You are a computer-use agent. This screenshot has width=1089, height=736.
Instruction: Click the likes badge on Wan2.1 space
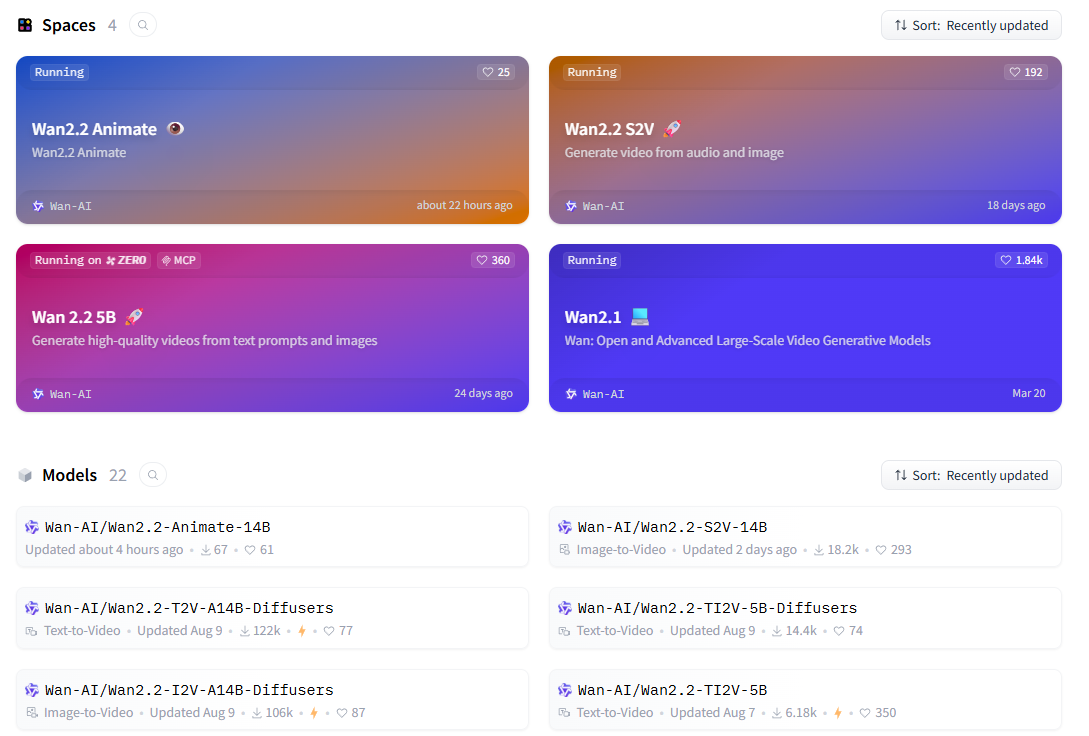[1021, 260]
